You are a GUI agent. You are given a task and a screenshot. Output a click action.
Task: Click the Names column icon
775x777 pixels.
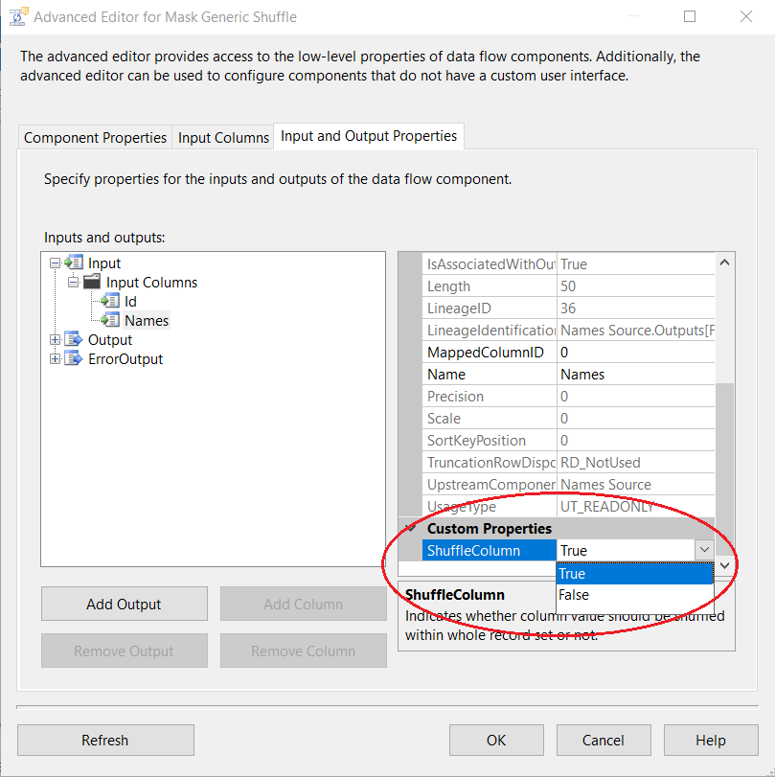pyautogui.click(x=110, y=320)
